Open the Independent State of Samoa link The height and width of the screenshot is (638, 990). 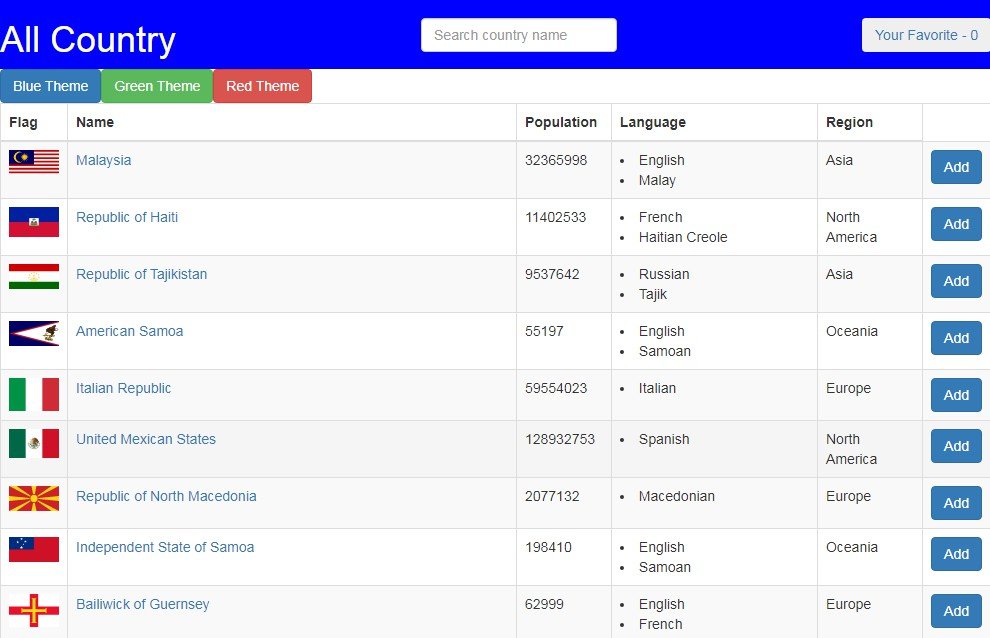tap(165, 547)
